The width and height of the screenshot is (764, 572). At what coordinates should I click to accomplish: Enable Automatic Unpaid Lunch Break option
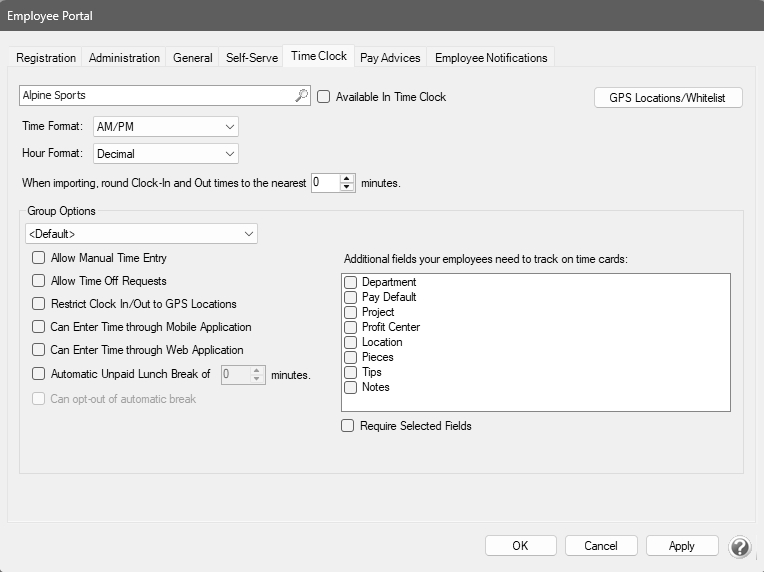tap(39, 375)
